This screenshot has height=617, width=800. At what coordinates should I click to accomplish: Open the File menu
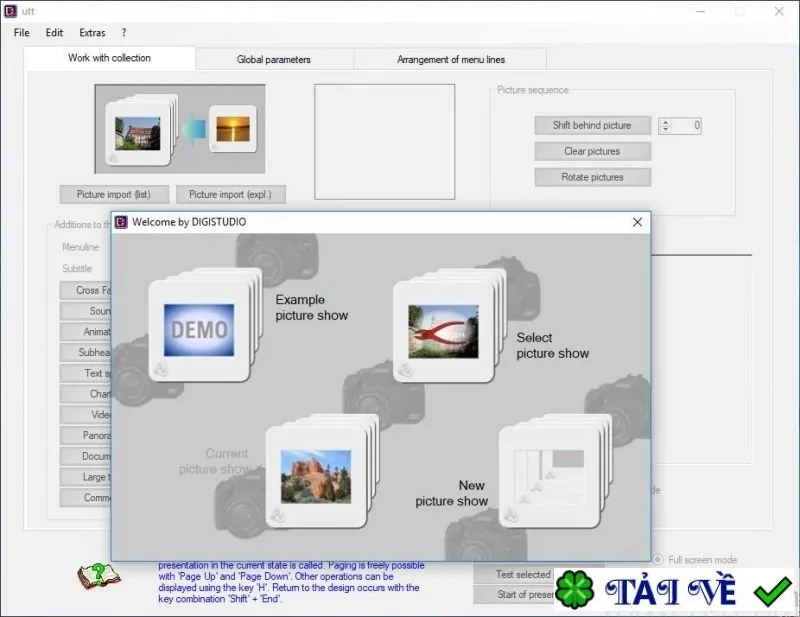coord(21,33)
